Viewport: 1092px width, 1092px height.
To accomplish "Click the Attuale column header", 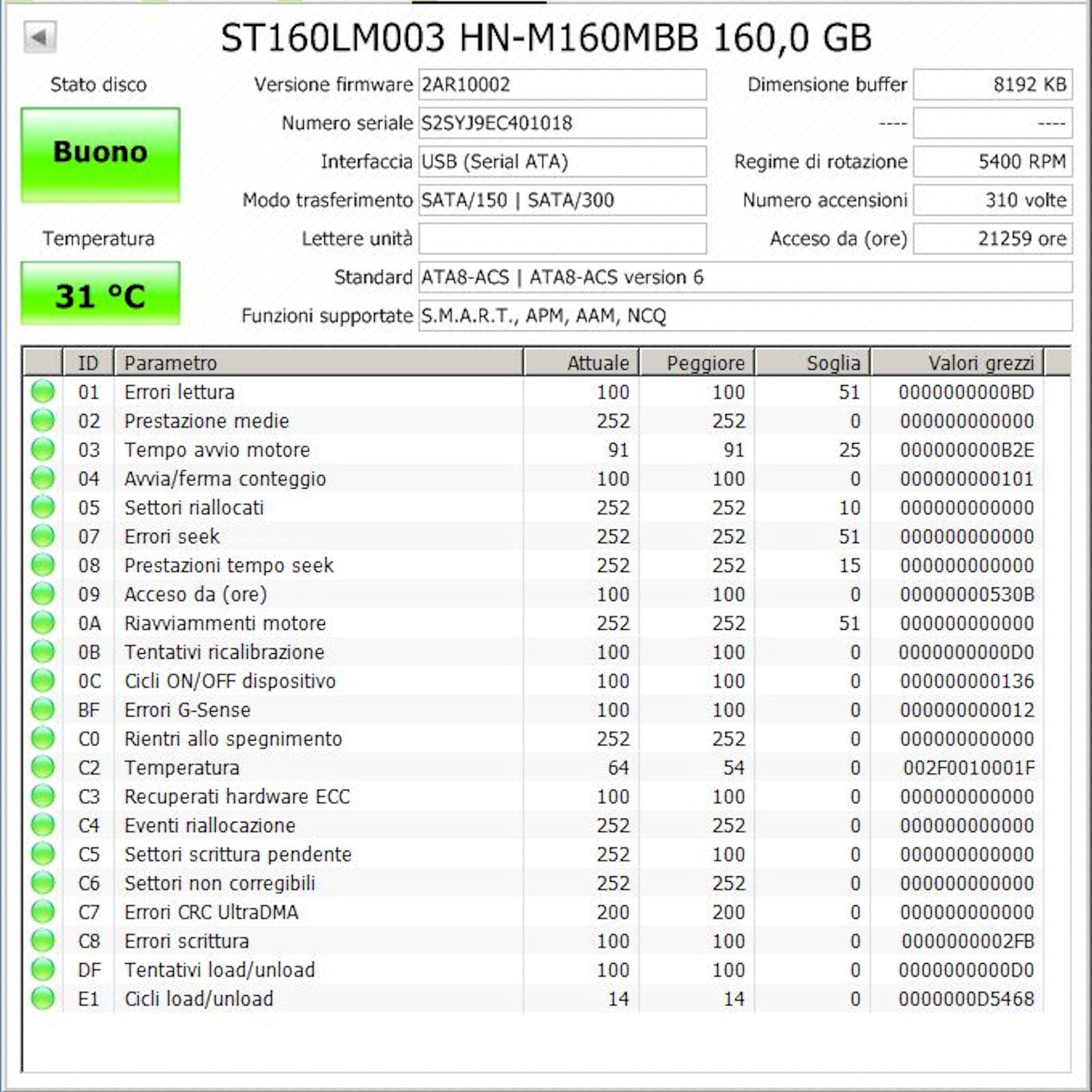I will point(581,362).
